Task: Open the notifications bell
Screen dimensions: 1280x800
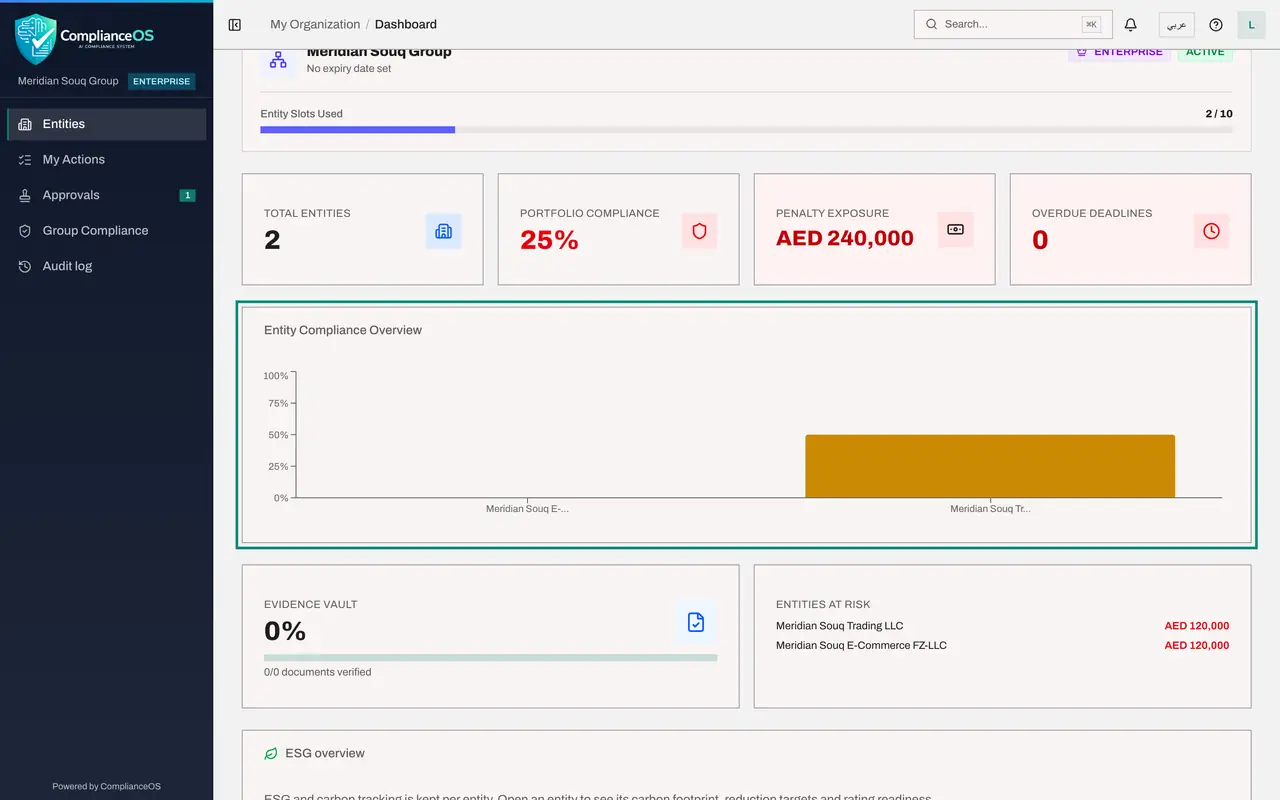Action: click(1131, 24)
